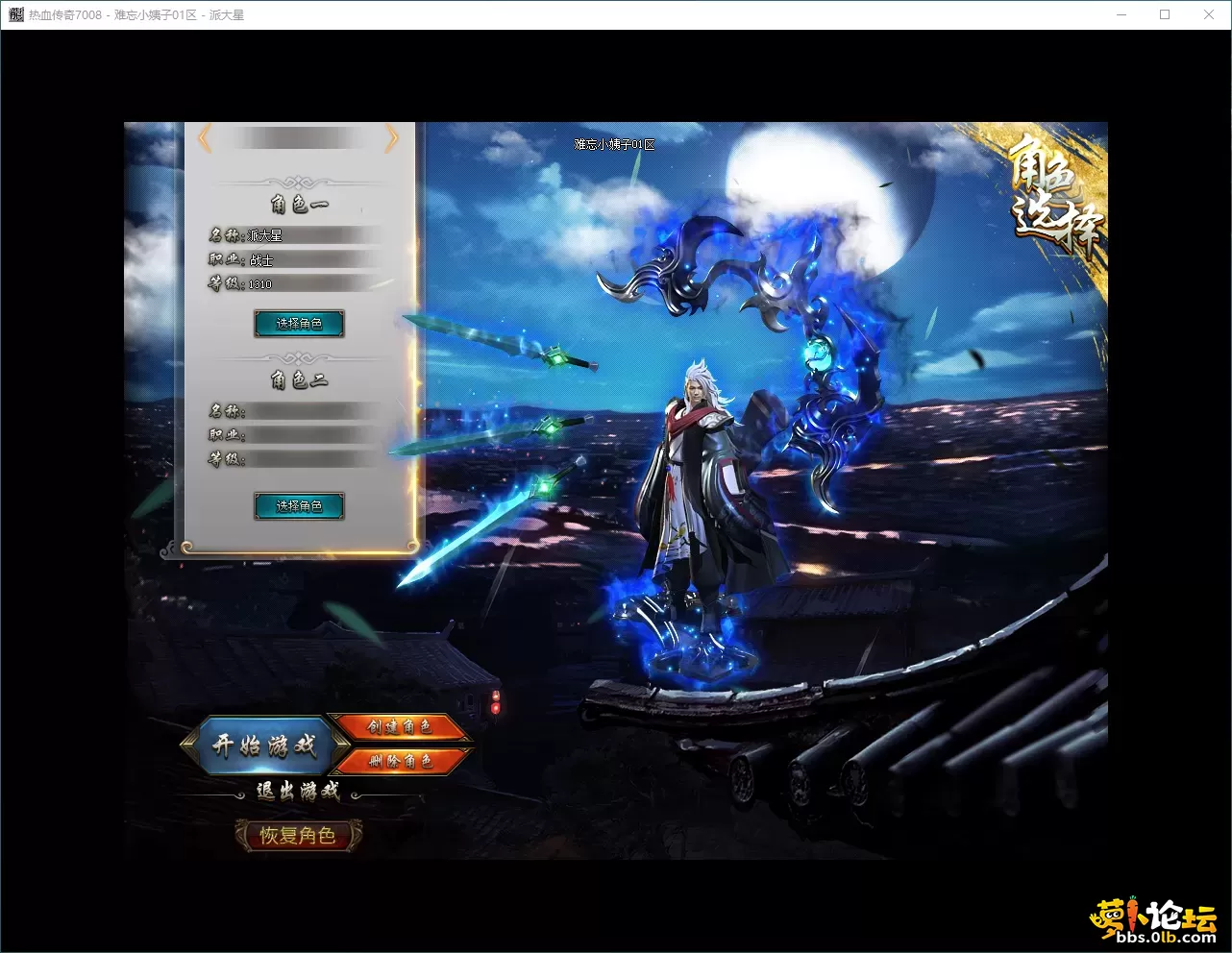Minimize the game window
The height and width of the screenshot is (953, 1232).
click(1121, 14)
